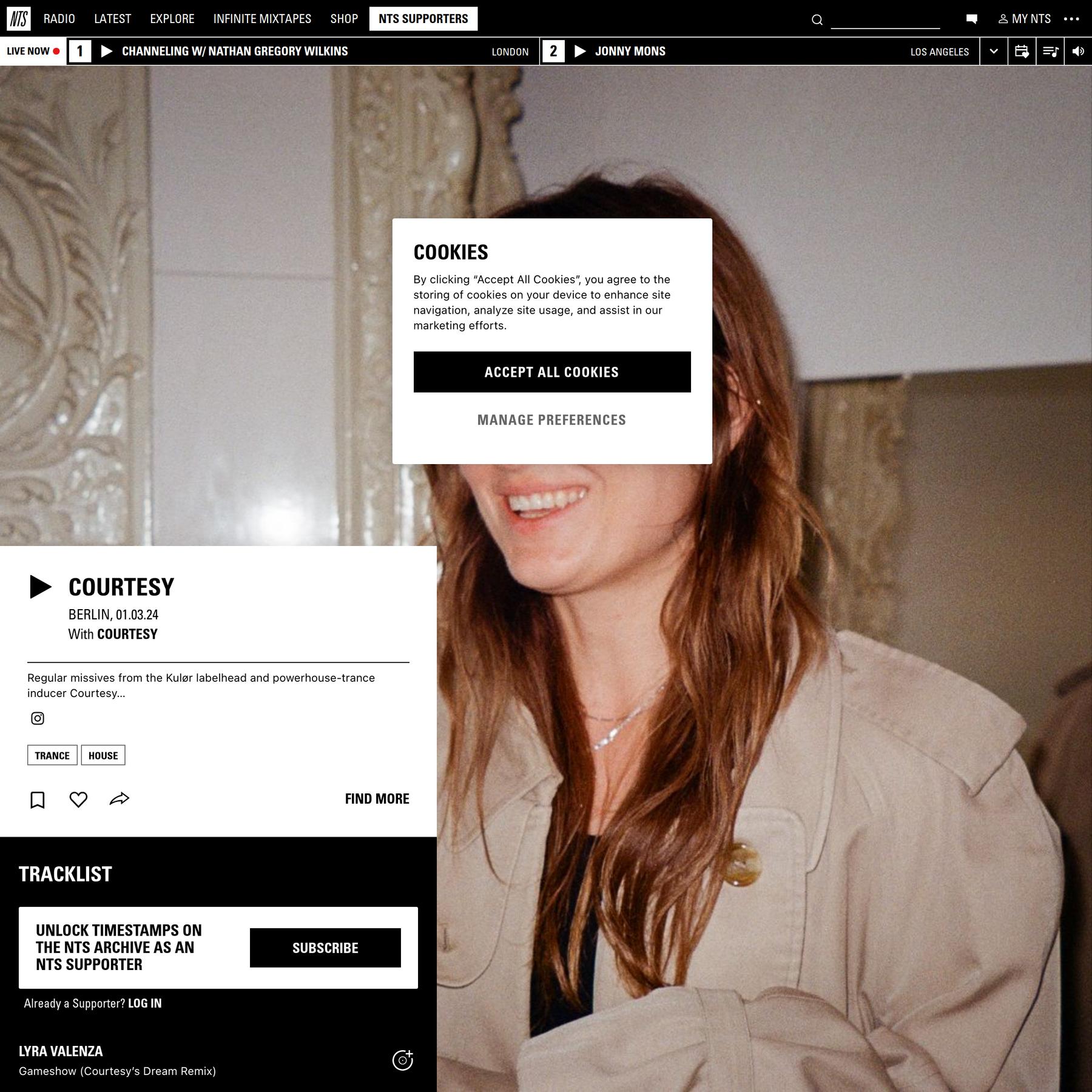Add Lyra Valenza track to favourites
Screen dimensions: 1092x1092
403,1060
